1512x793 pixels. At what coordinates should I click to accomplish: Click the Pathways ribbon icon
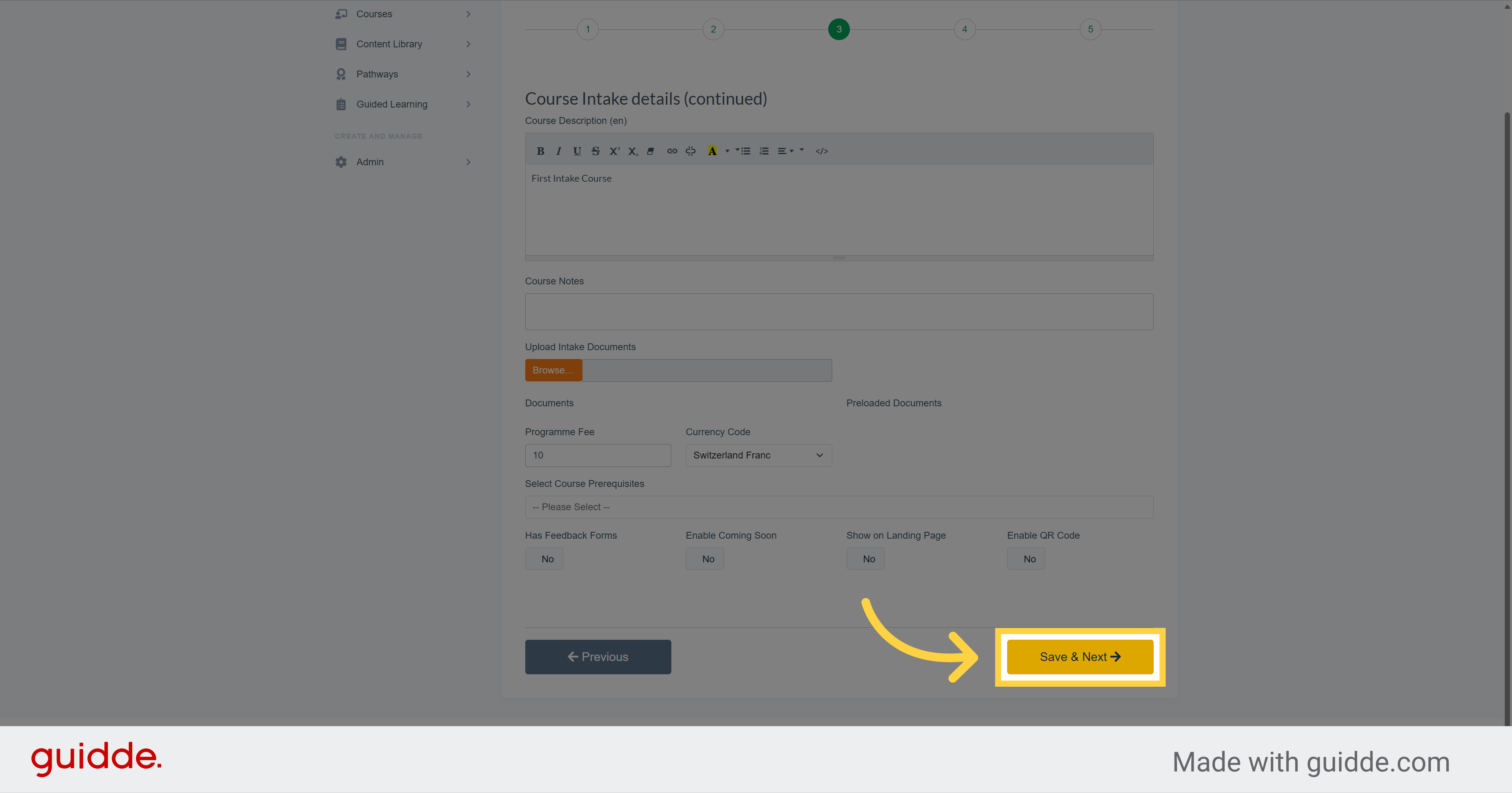(341, 74)
